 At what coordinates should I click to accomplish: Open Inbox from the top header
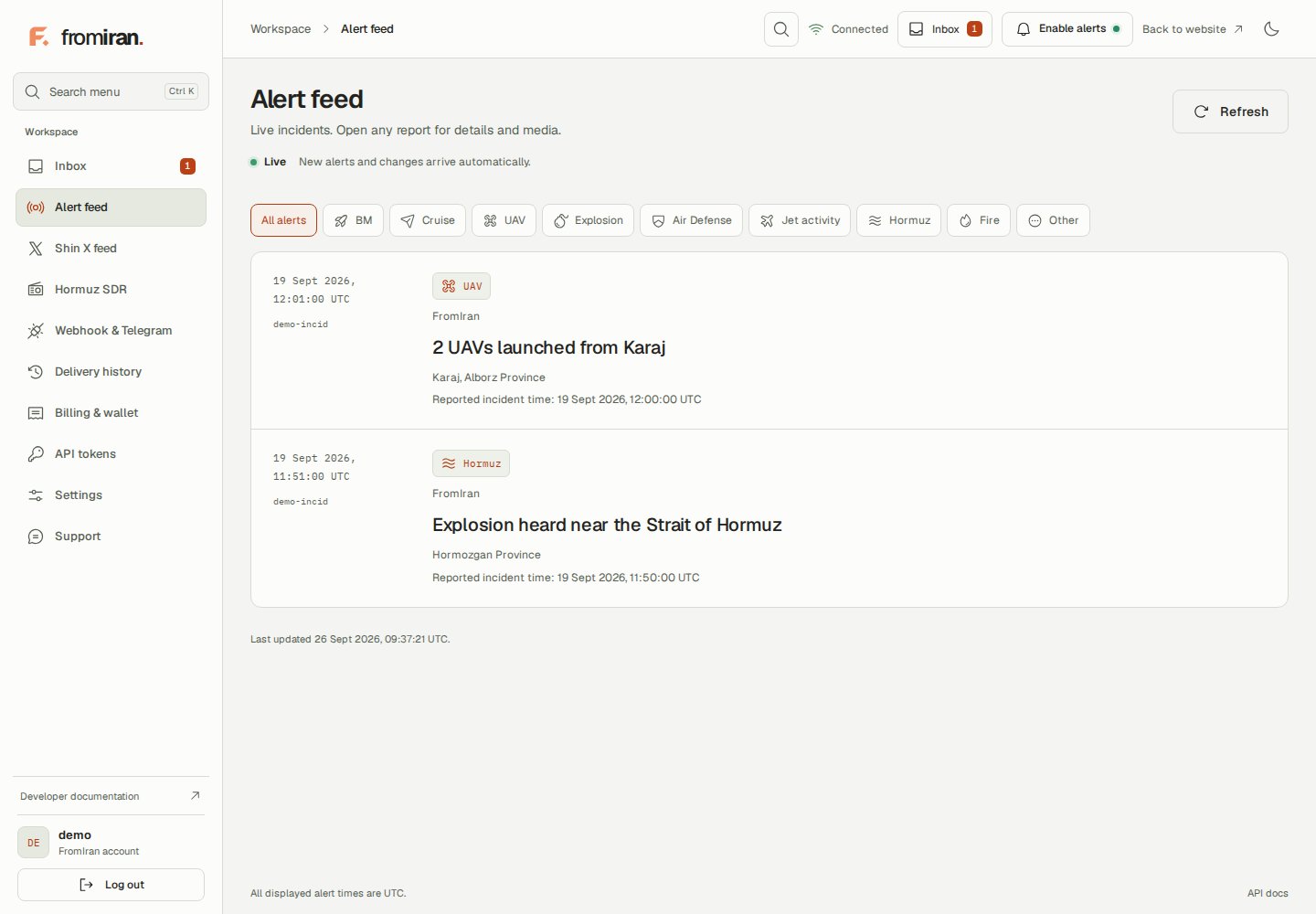click(945, 29)
